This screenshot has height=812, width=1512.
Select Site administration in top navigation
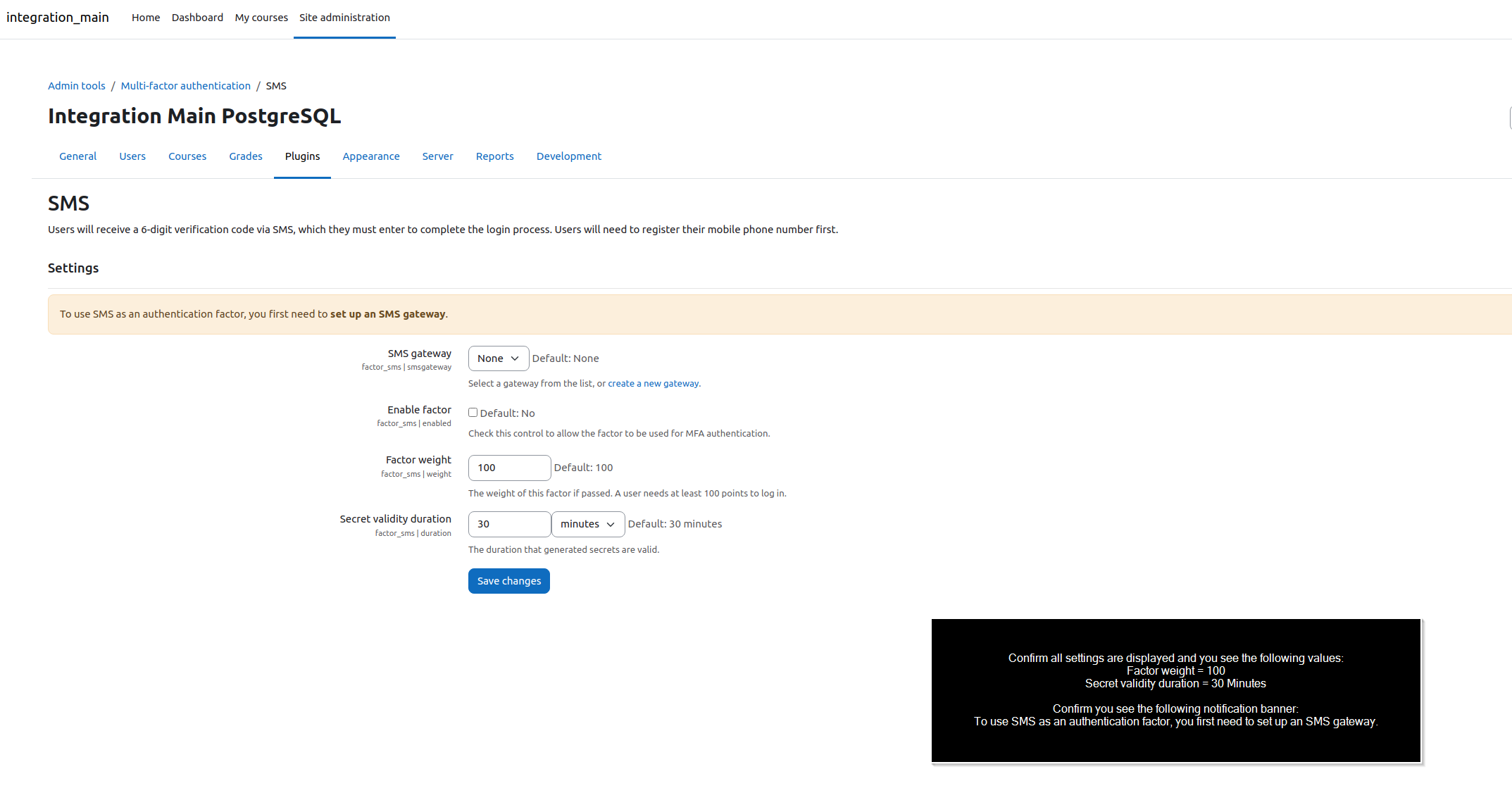click(x=344, y=18)
